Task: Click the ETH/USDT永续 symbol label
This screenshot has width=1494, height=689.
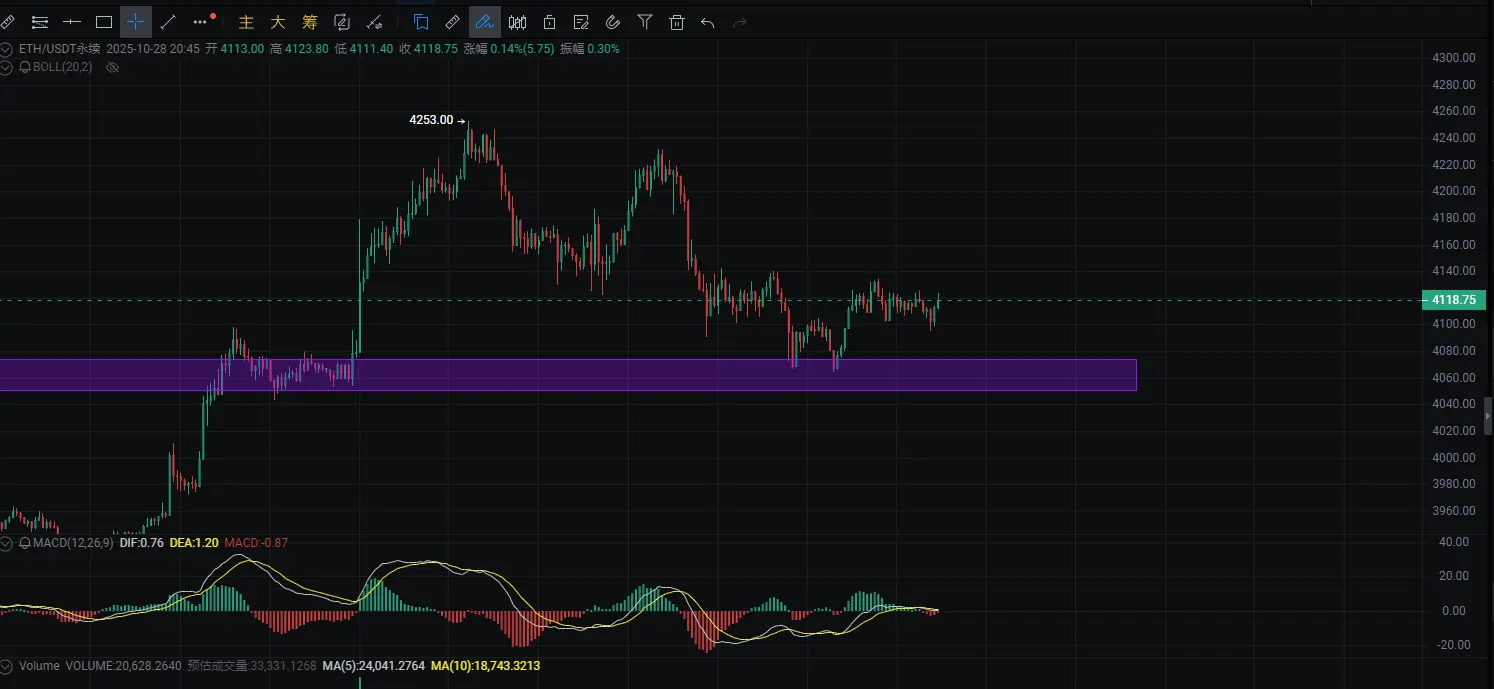Action: [60, 49]
